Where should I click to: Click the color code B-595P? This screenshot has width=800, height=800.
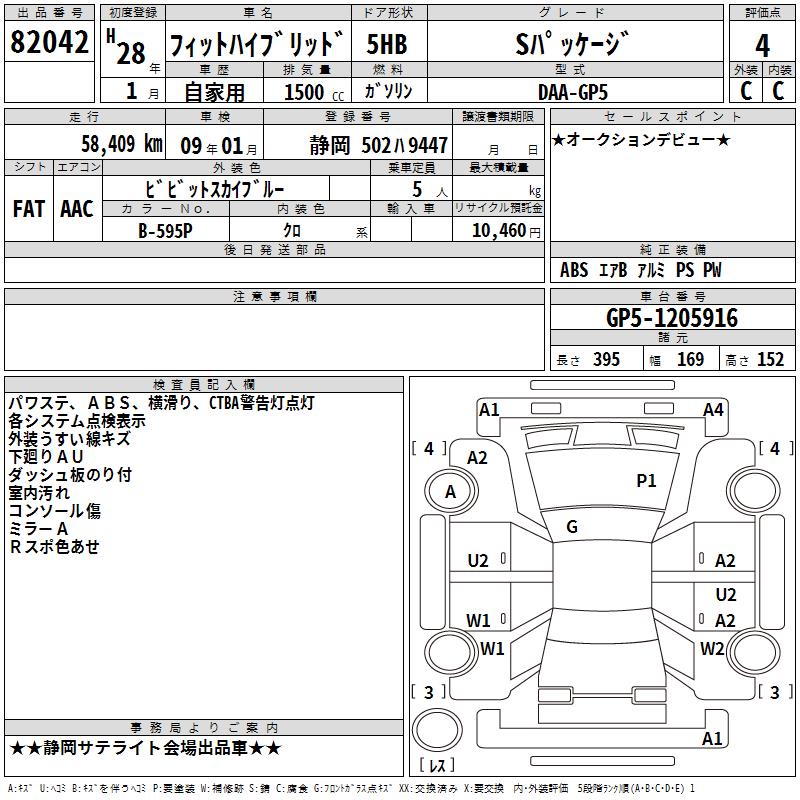coord(165,231)
